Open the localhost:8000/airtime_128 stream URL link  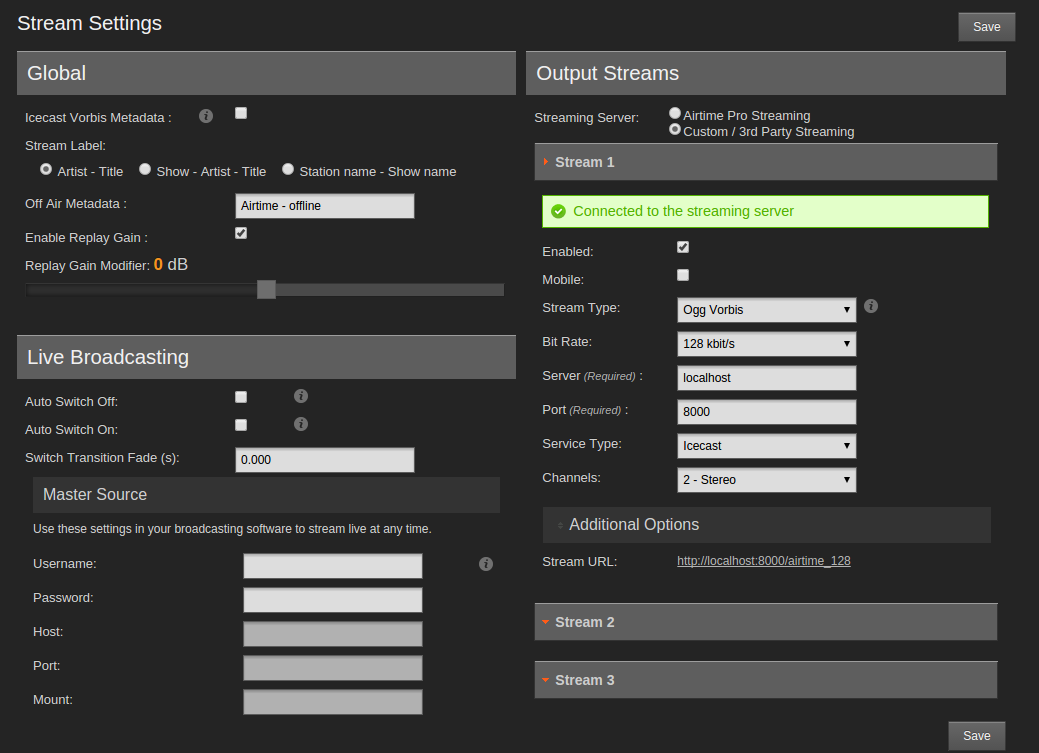click(763, 561)
